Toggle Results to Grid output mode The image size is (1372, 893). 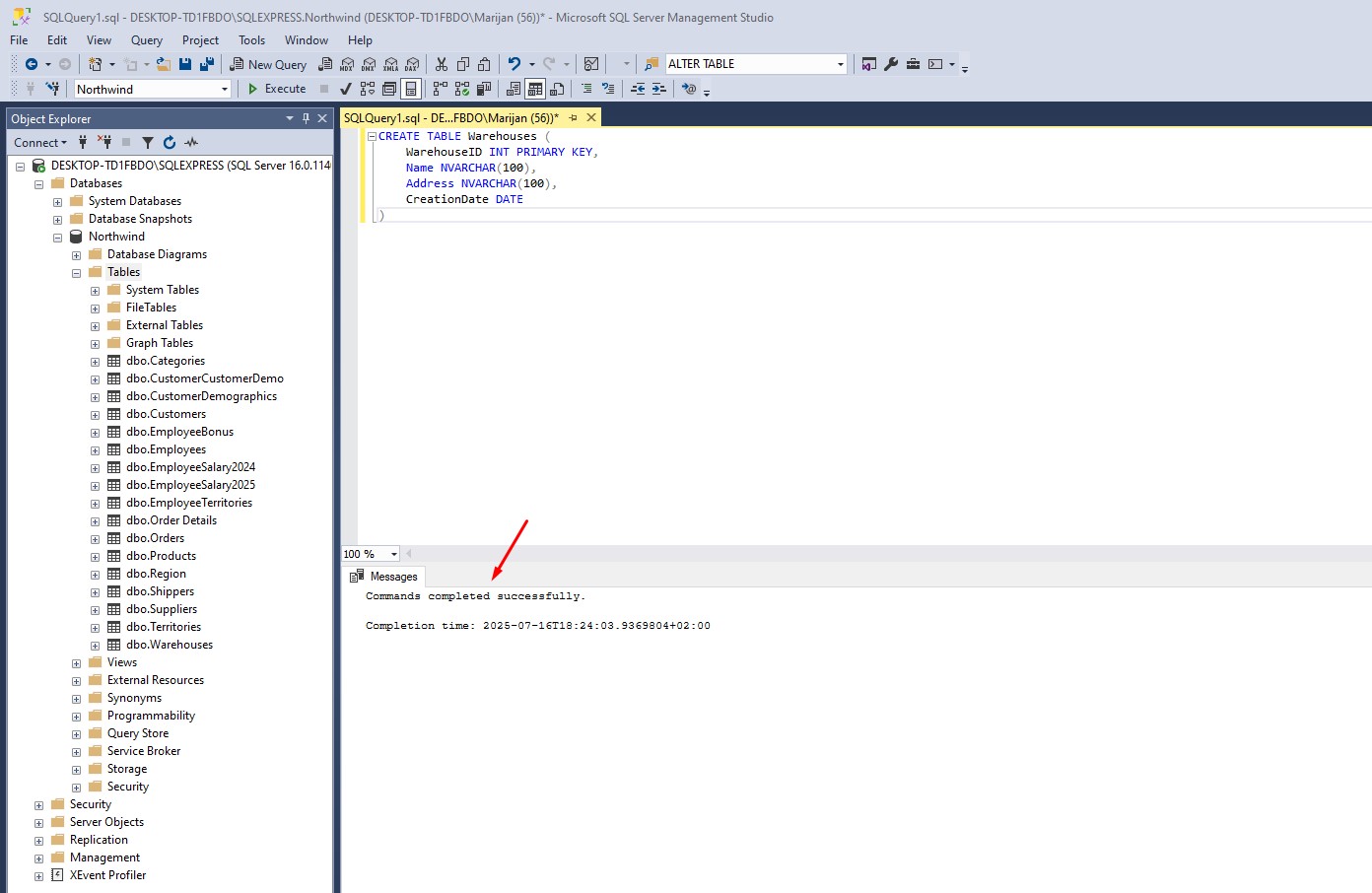coord(535,89)
